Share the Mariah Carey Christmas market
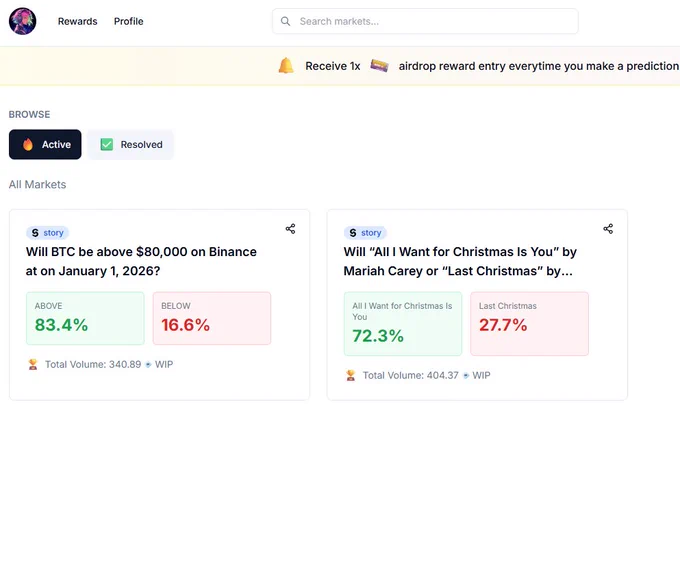Image resolution: width=680 pixels, height=569 pixels. 608,229
